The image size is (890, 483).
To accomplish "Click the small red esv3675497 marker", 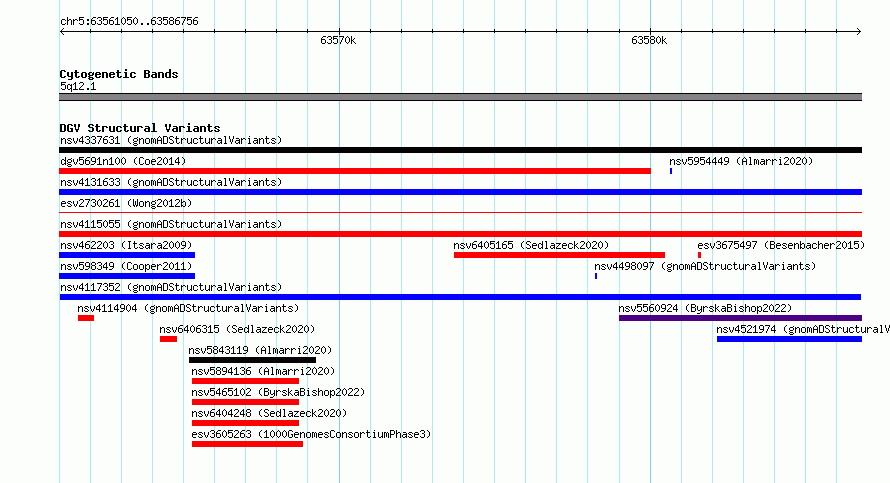I will point(699,255).
